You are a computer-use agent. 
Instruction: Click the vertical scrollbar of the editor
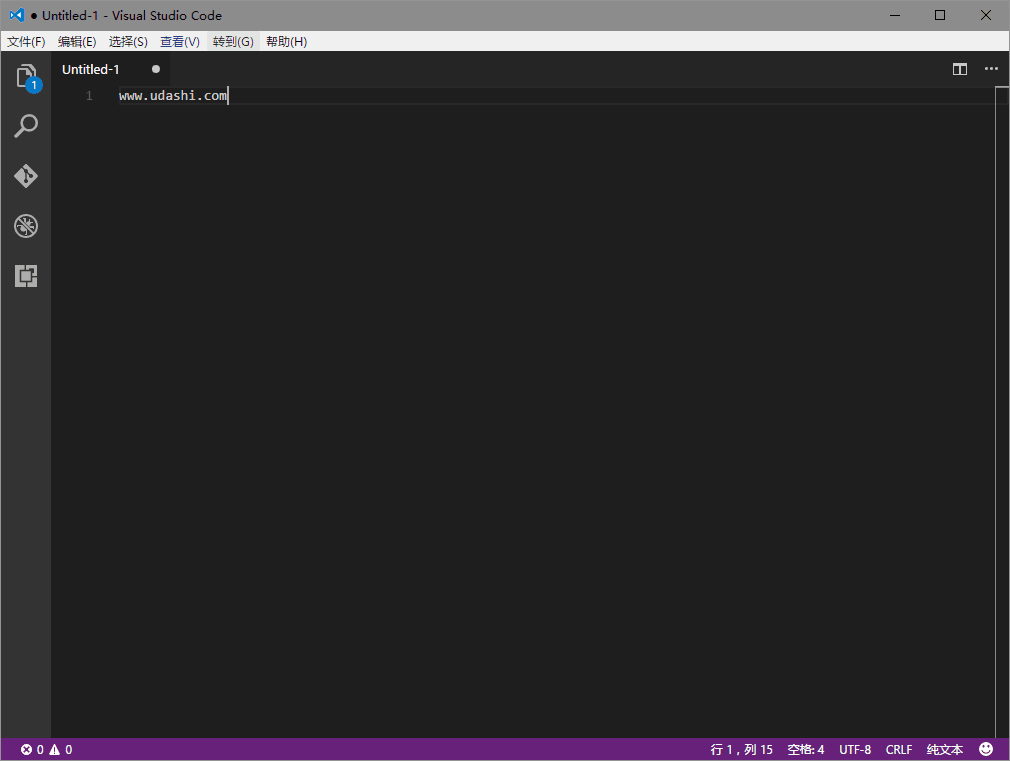click(x=1002, y=412)
